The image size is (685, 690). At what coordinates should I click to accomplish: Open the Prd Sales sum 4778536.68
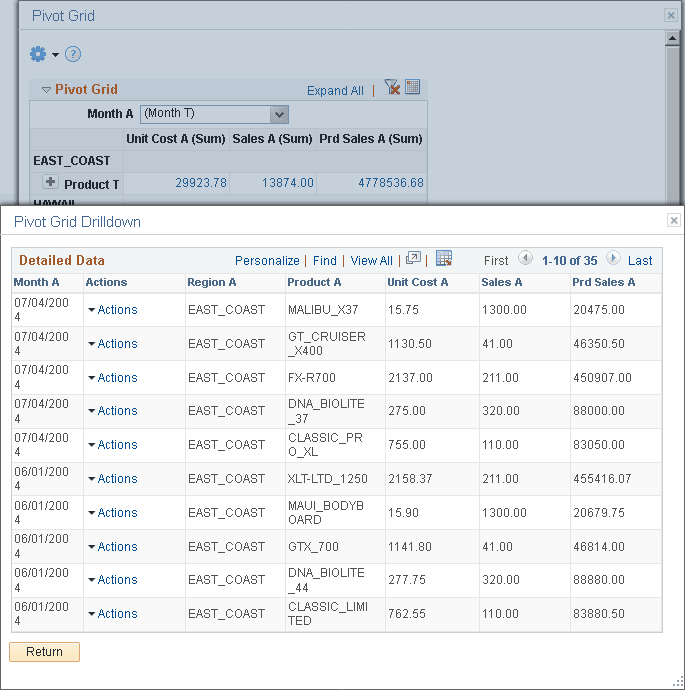pyautogui.click(x=391, y=183)
